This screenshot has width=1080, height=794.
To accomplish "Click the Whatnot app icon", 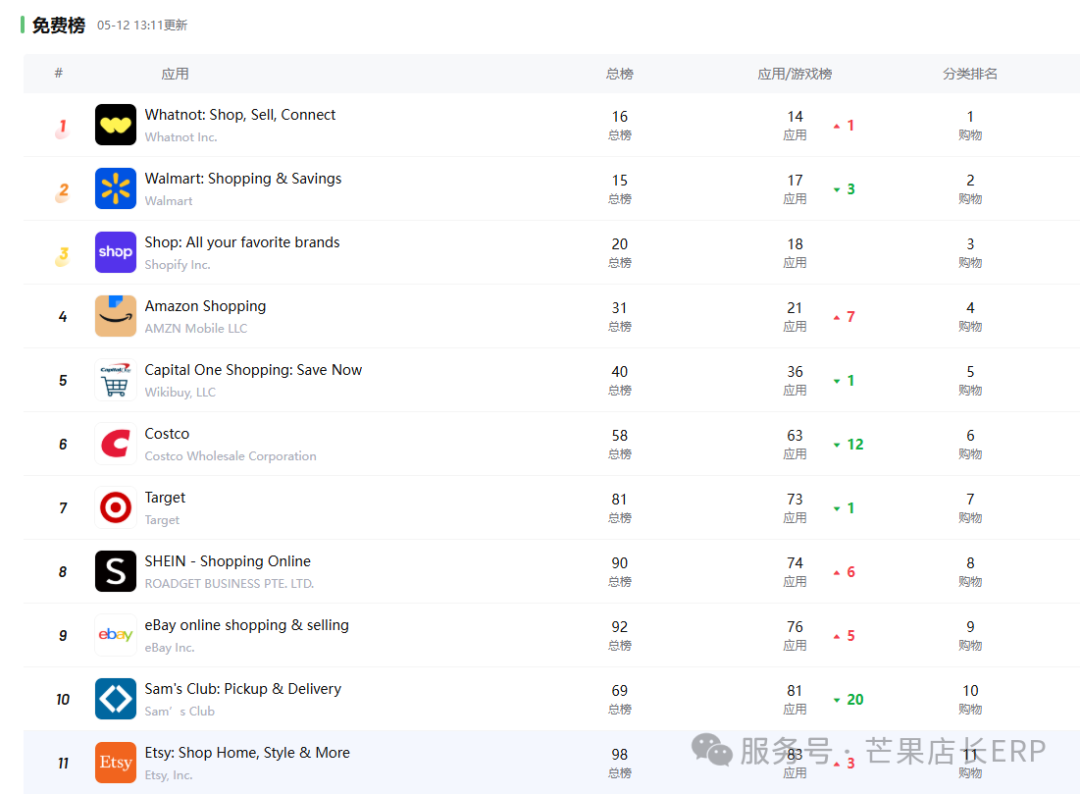I will (115, 125).
